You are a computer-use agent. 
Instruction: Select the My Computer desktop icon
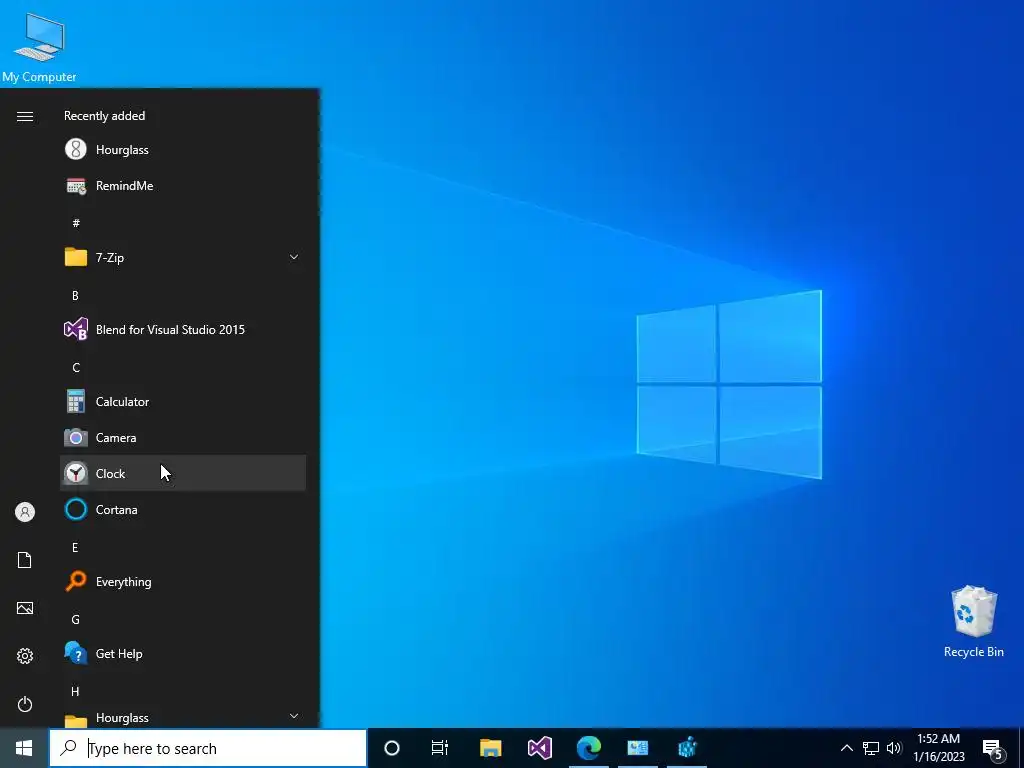(x=39, y=47)
